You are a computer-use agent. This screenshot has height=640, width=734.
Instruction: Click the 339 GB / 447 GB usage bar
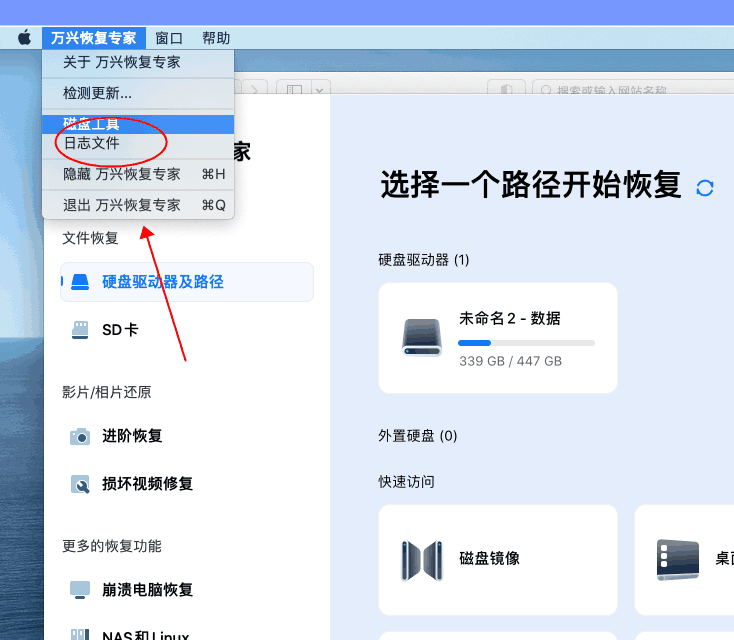[526, 343]
